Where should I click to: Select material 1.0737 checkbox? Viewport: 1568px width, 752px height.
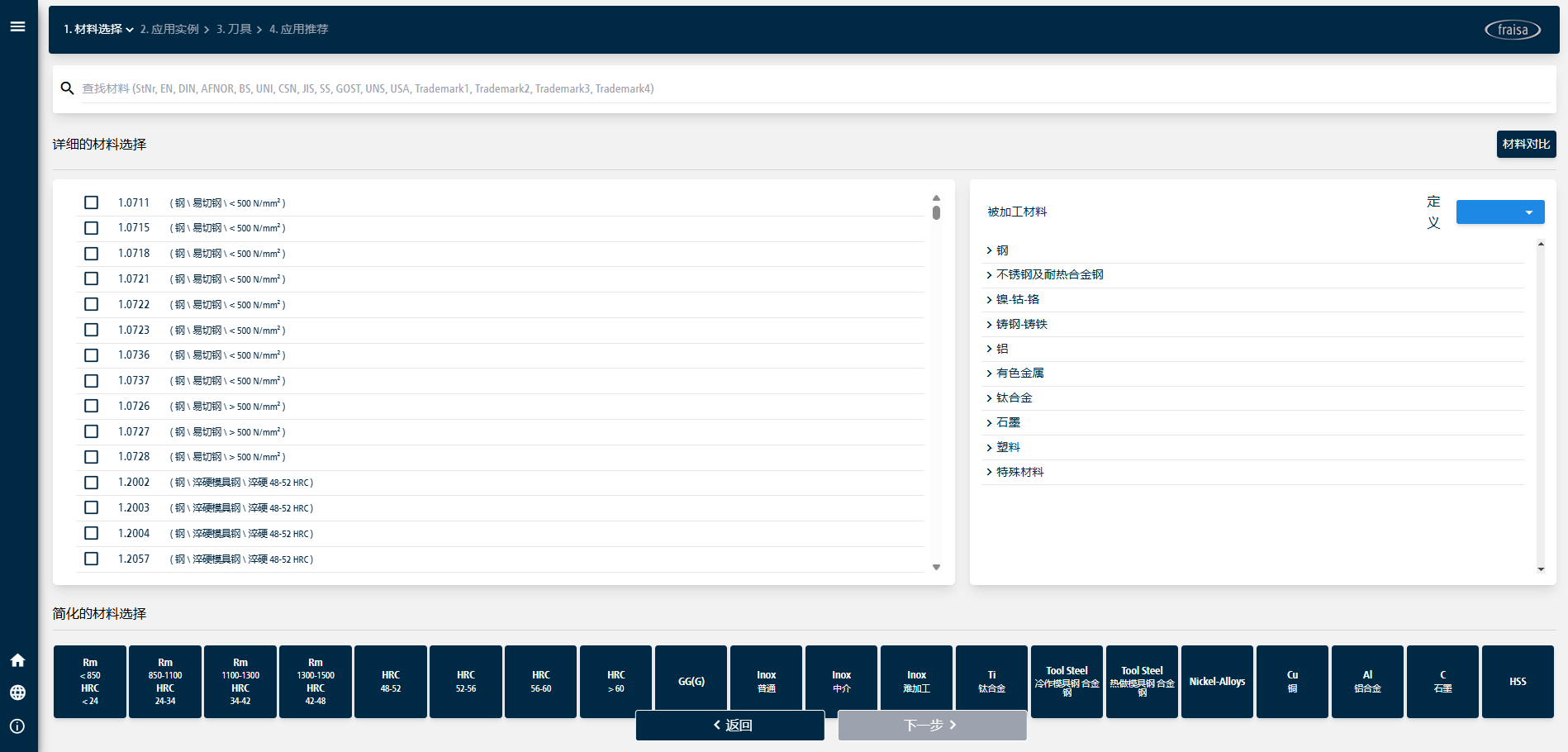[92, 381]
